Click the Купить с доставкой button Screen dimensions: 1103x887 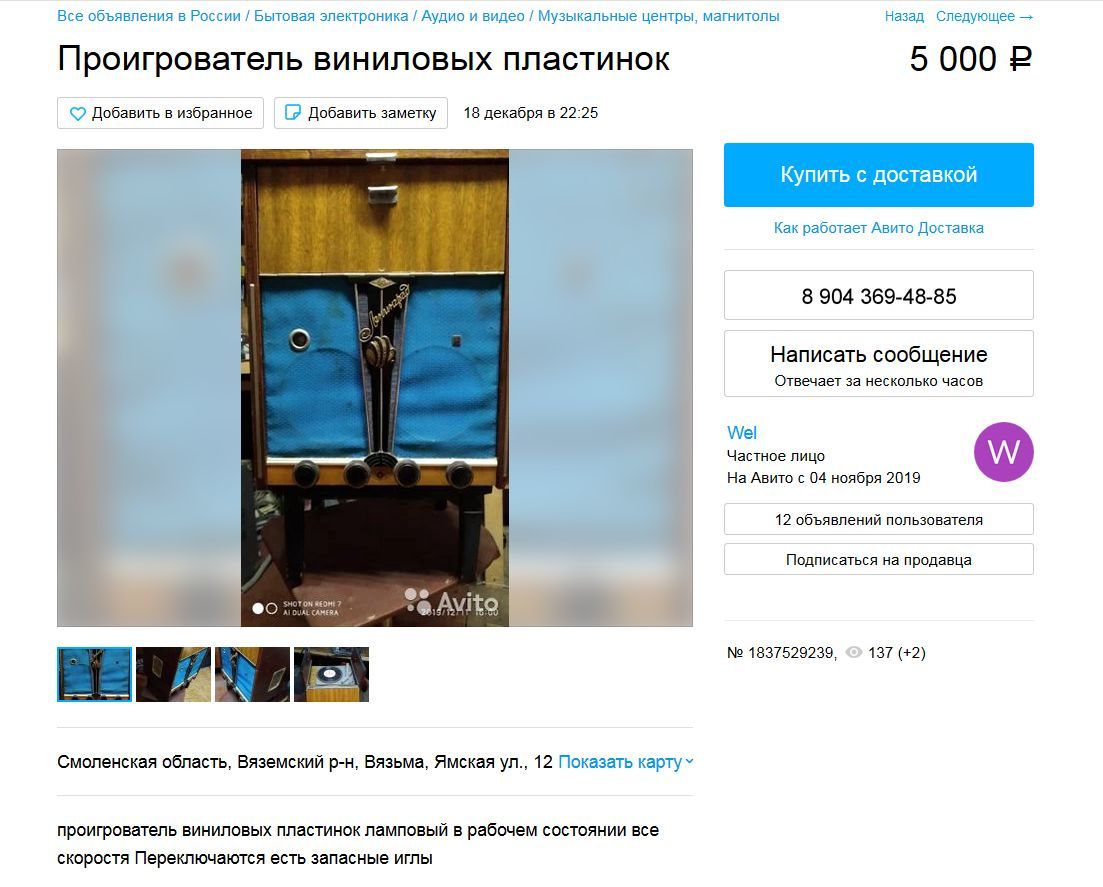[x=879, y=174]
